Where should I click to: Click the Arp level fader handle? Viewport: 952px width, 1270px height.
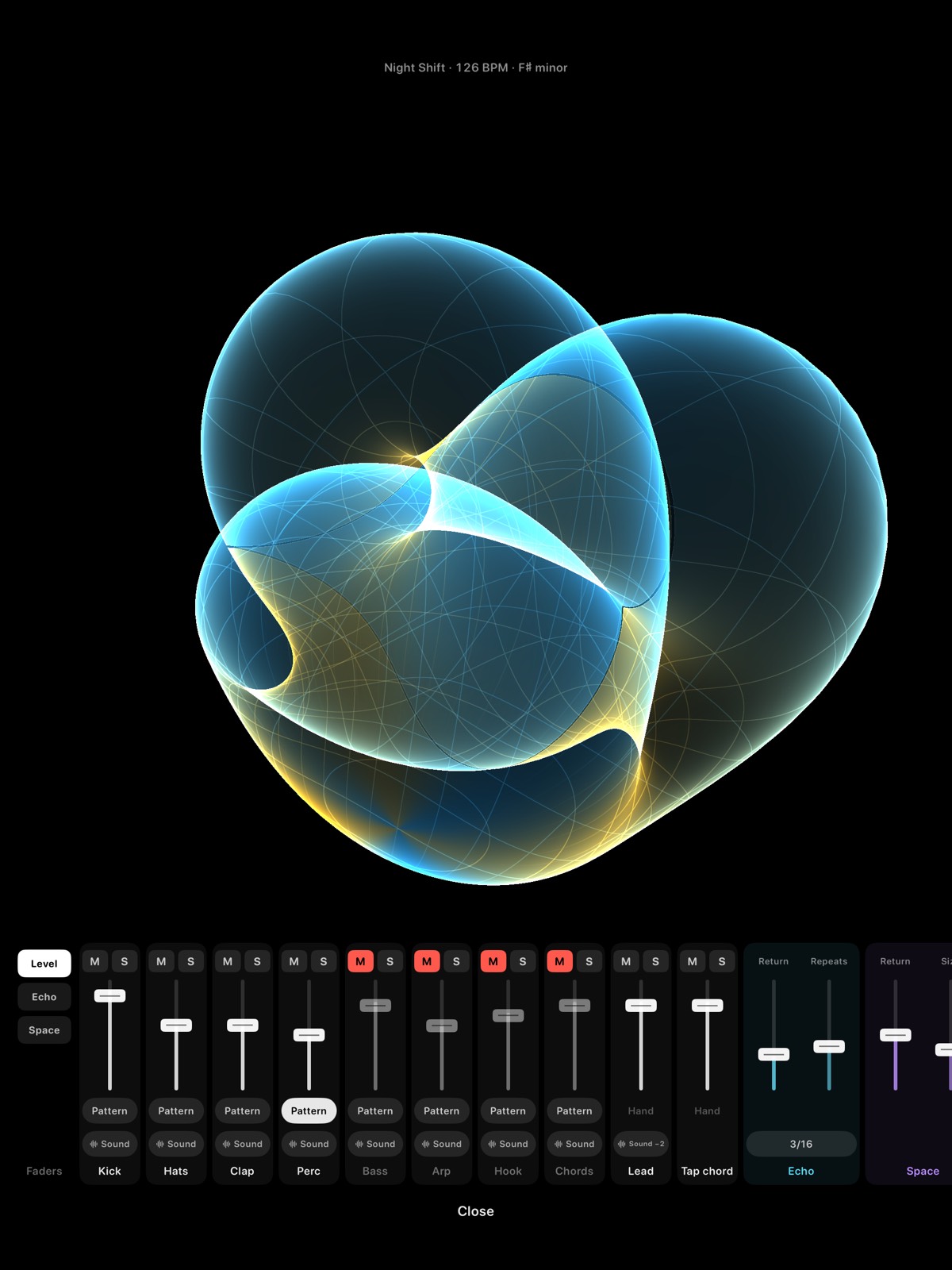click(x=442, y=1026)
